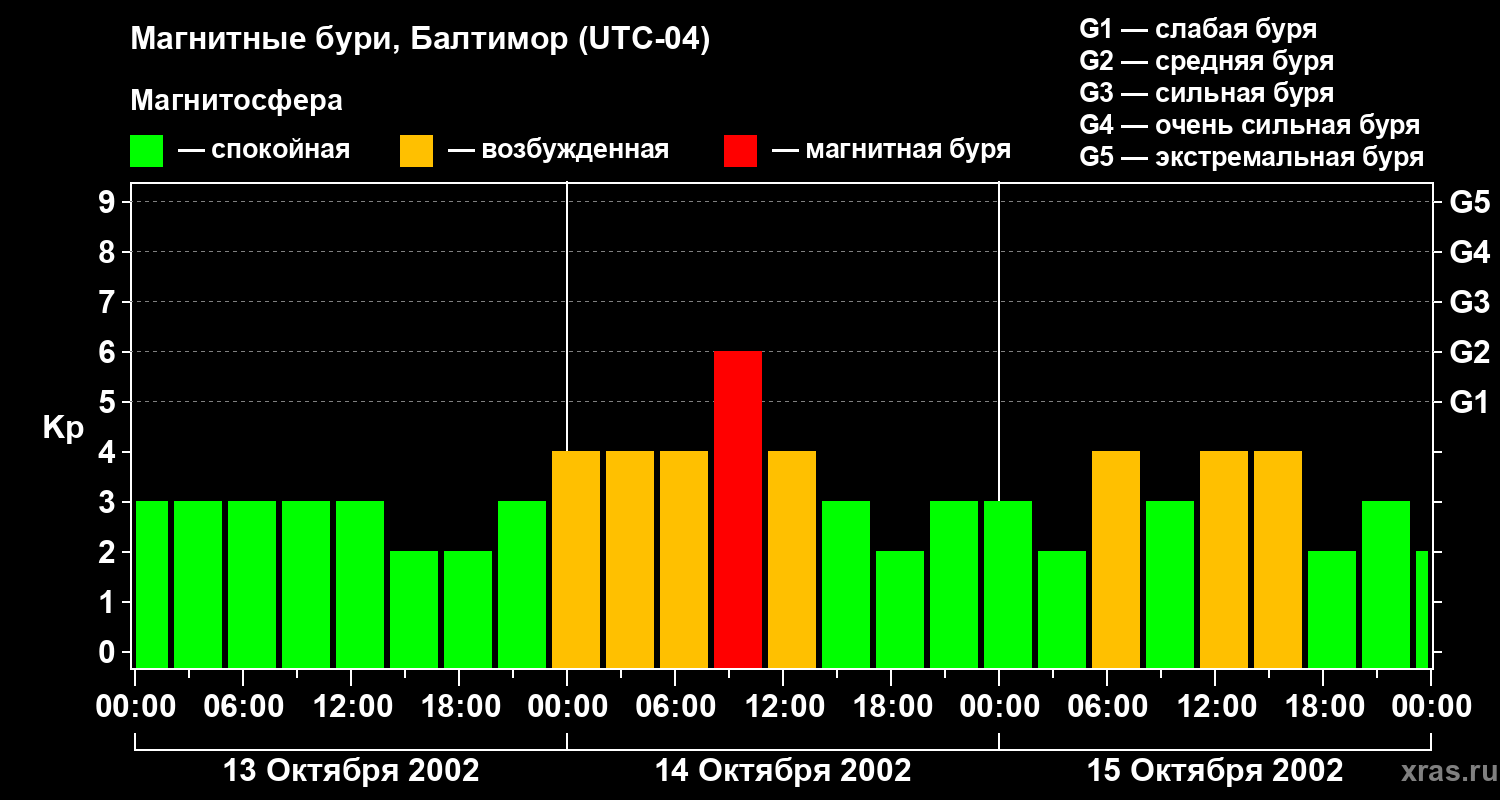The image size is (1500, 800).
Task: Click the Kp axis value 0
Action: tap(109, 653)
